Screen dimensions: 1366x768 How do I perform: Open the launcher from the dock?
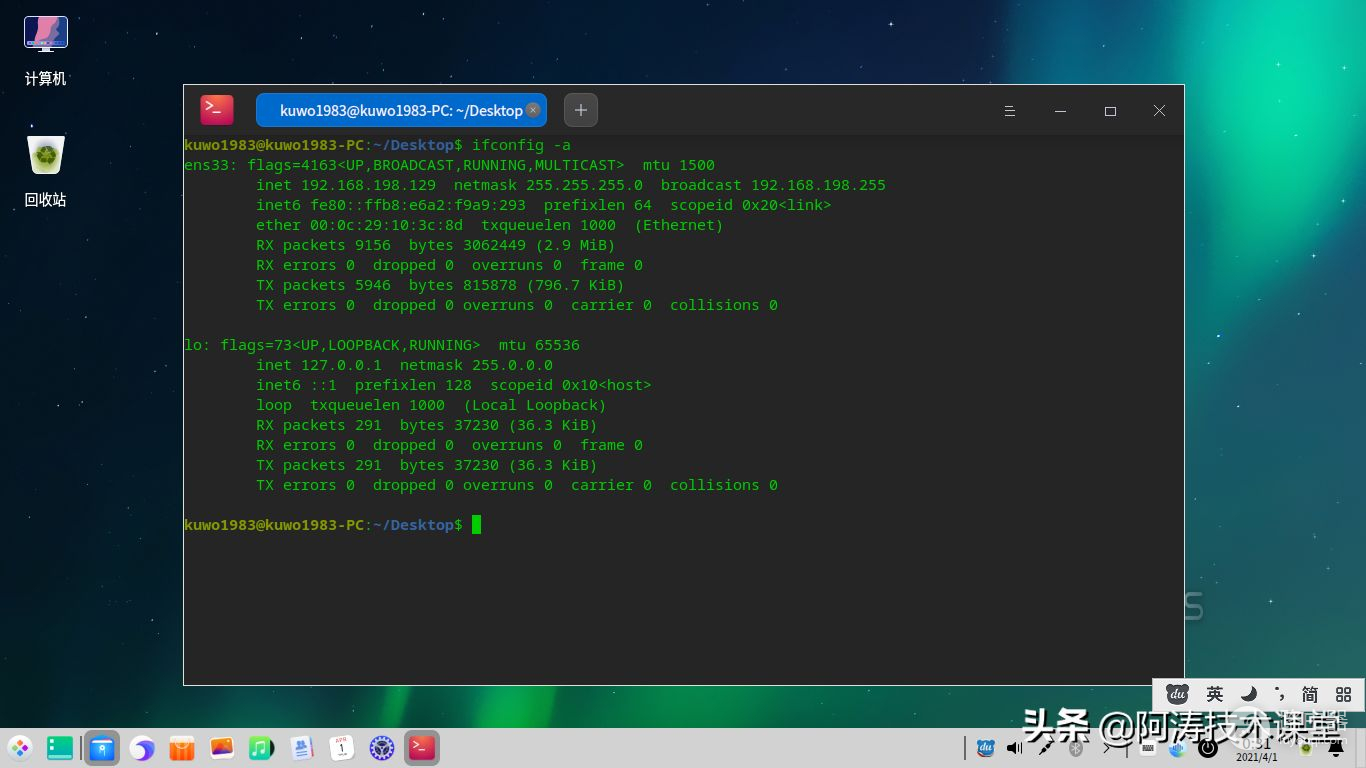[20, 748]
